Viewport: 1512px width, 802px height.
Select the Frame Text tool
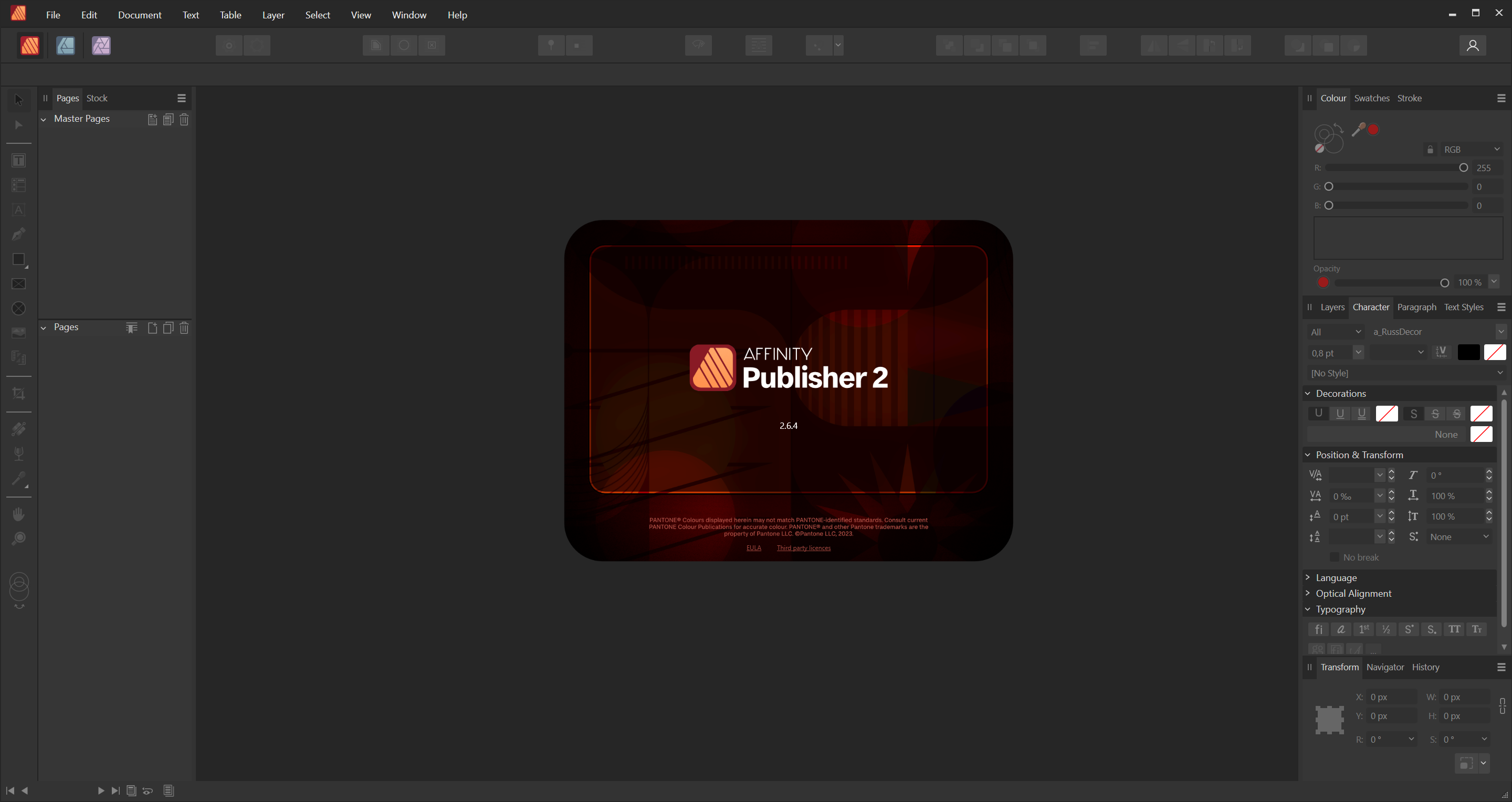[19, 160]
